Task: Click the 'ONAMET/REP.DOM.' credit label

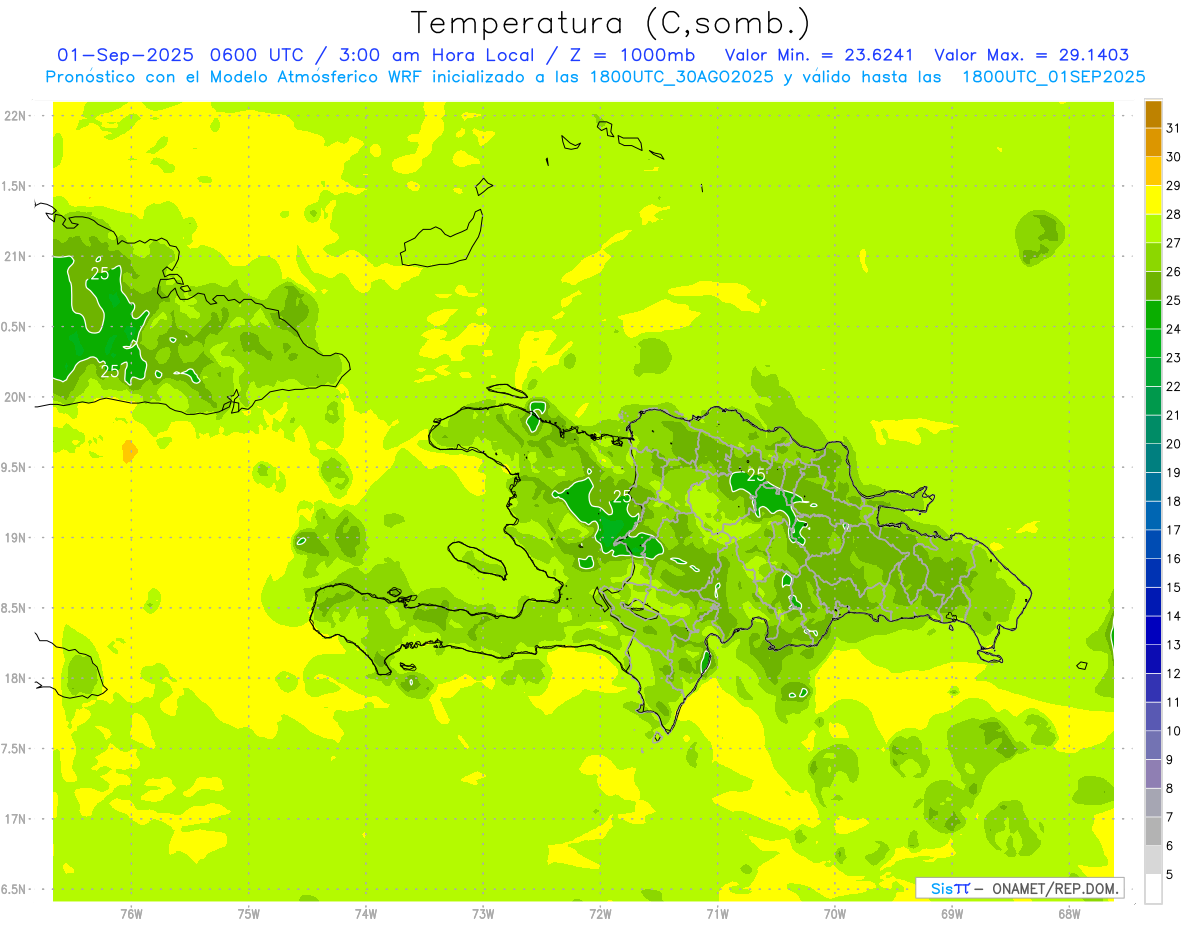Action: (1054, 888)
